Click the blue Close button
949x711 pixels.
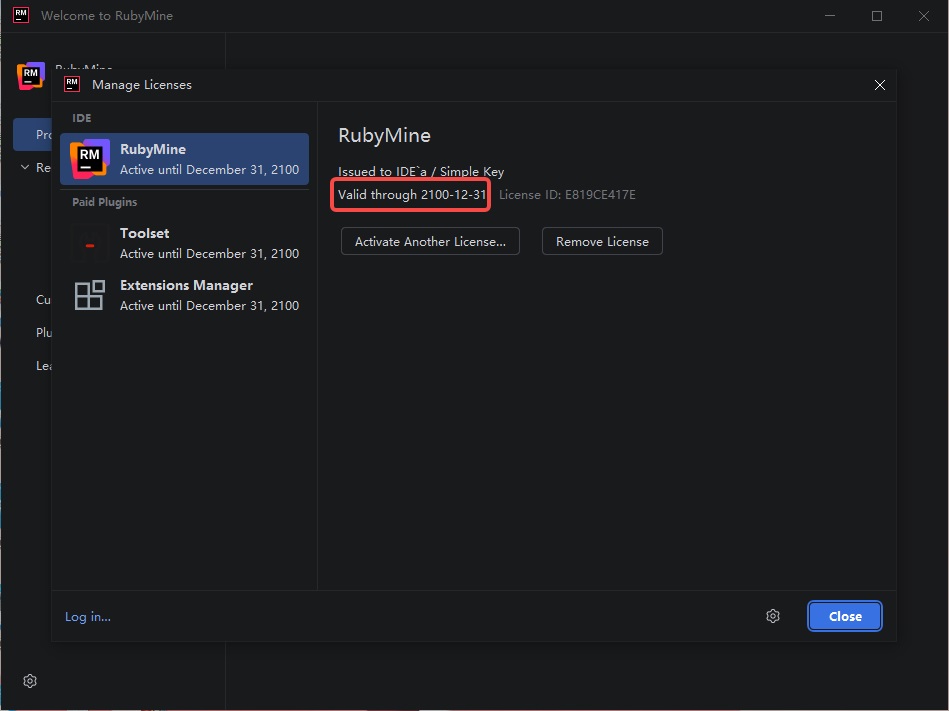(845, 616)
